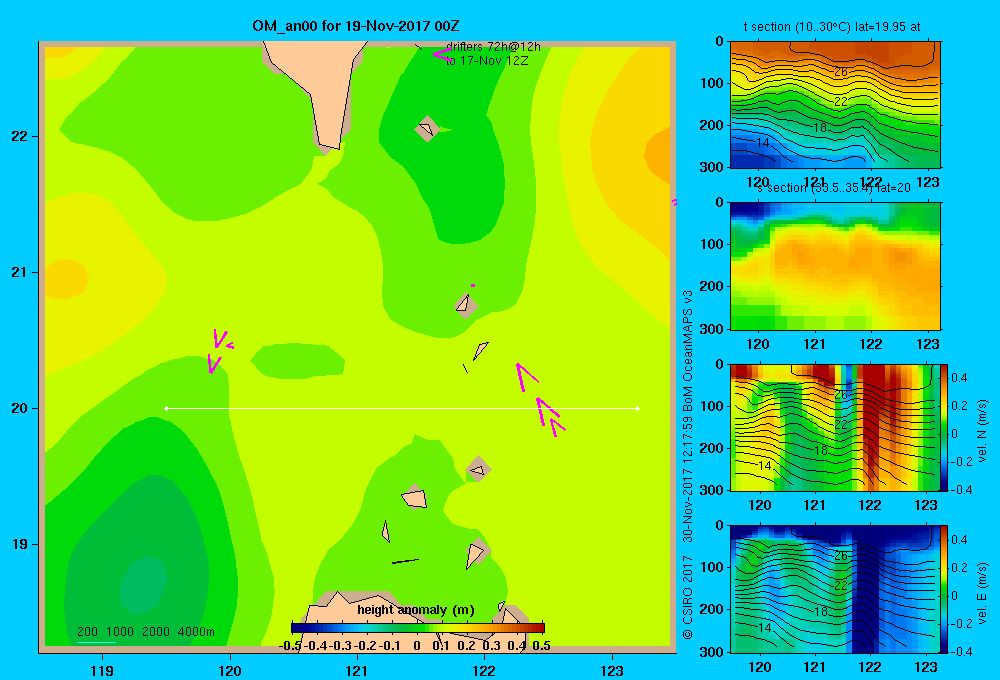Click the map title 'OM_an00 for 19-Nov-2017 00Z'
Image resolution: width=1000 pixels, height=680 pixels.
[x=356, y=26]
